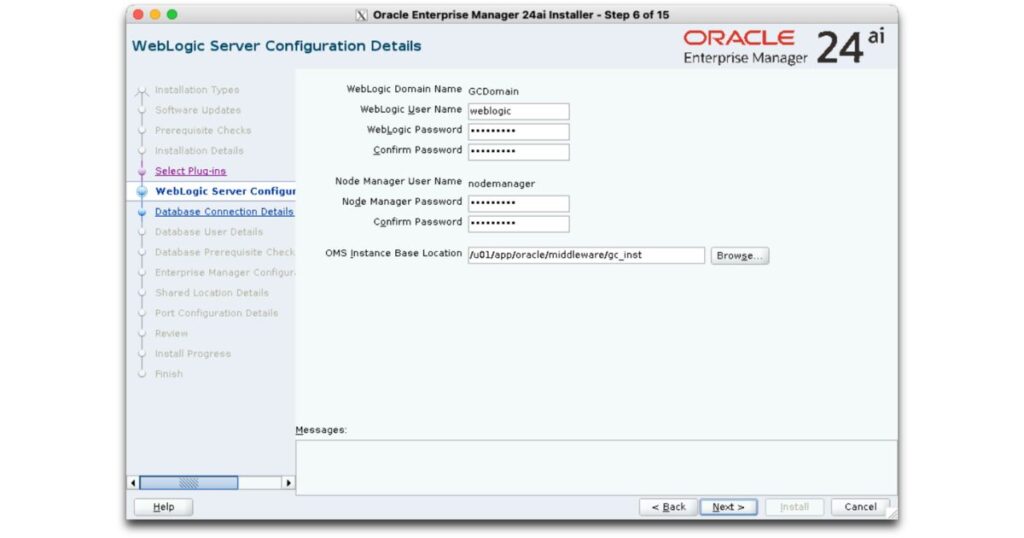Screen dimensions: 1024x538
Task: Click the bullet icon beside Select Plug-ins
Action: tap(142, 171)
